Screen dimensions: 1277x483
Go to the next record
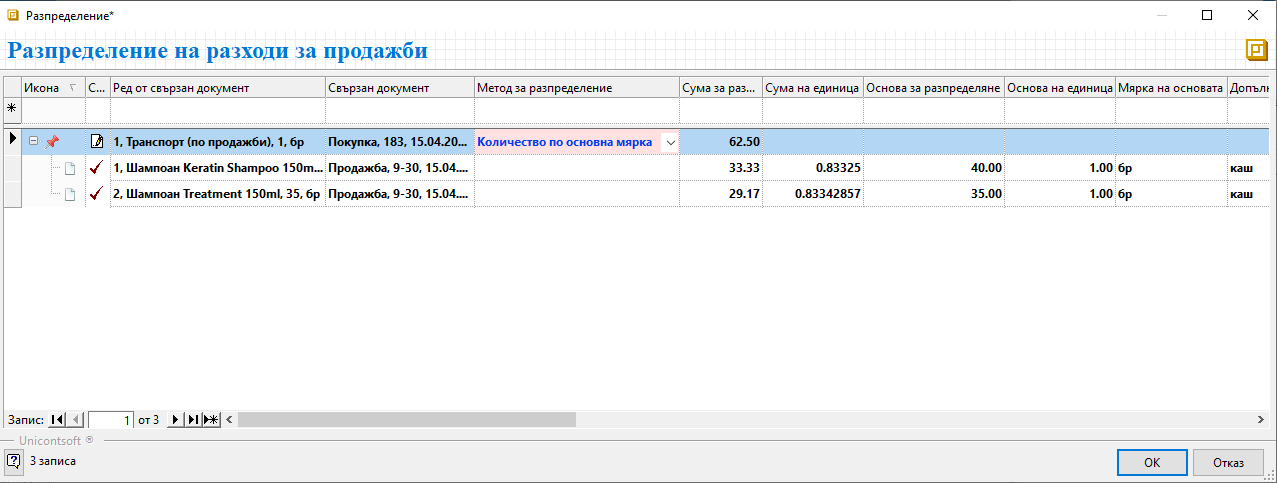tap(176, 420)
